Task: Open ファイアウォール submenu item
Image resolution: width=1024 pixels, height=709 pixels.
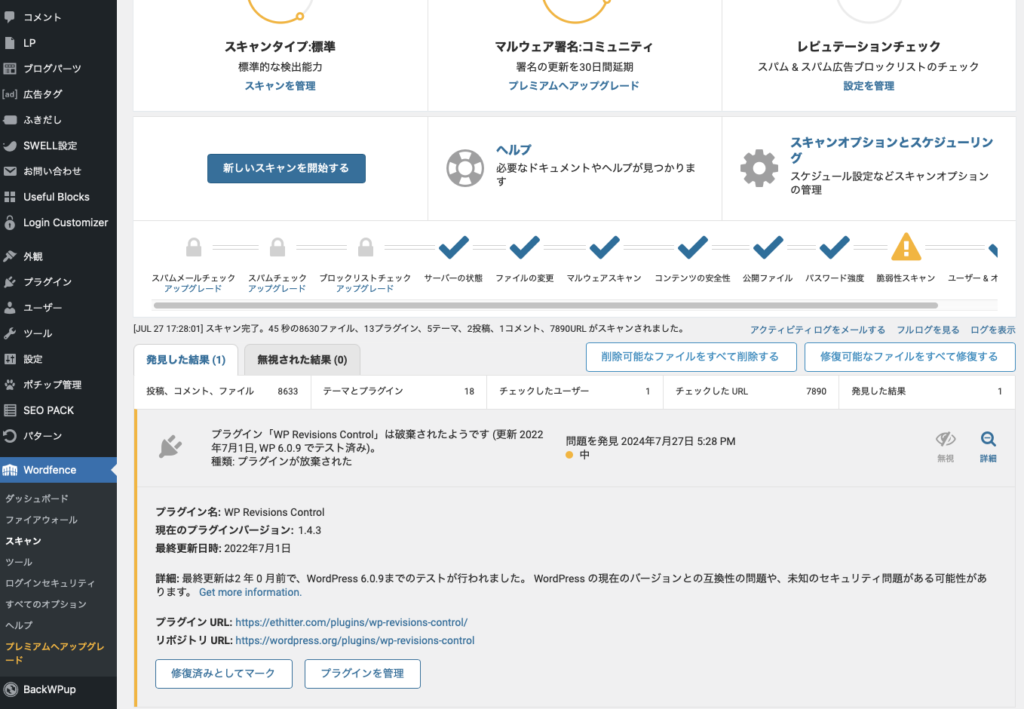Action: coord(41,520)
